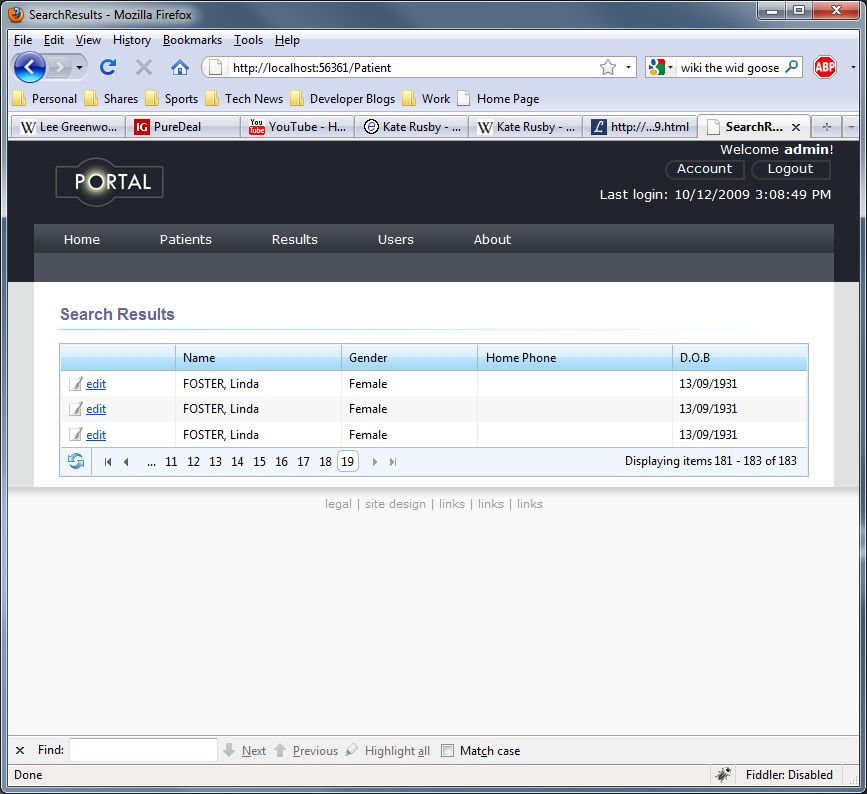Select page 15 in the pager
Image resolution: width=867 pixels, height=794 pixels.
point(259,462)
